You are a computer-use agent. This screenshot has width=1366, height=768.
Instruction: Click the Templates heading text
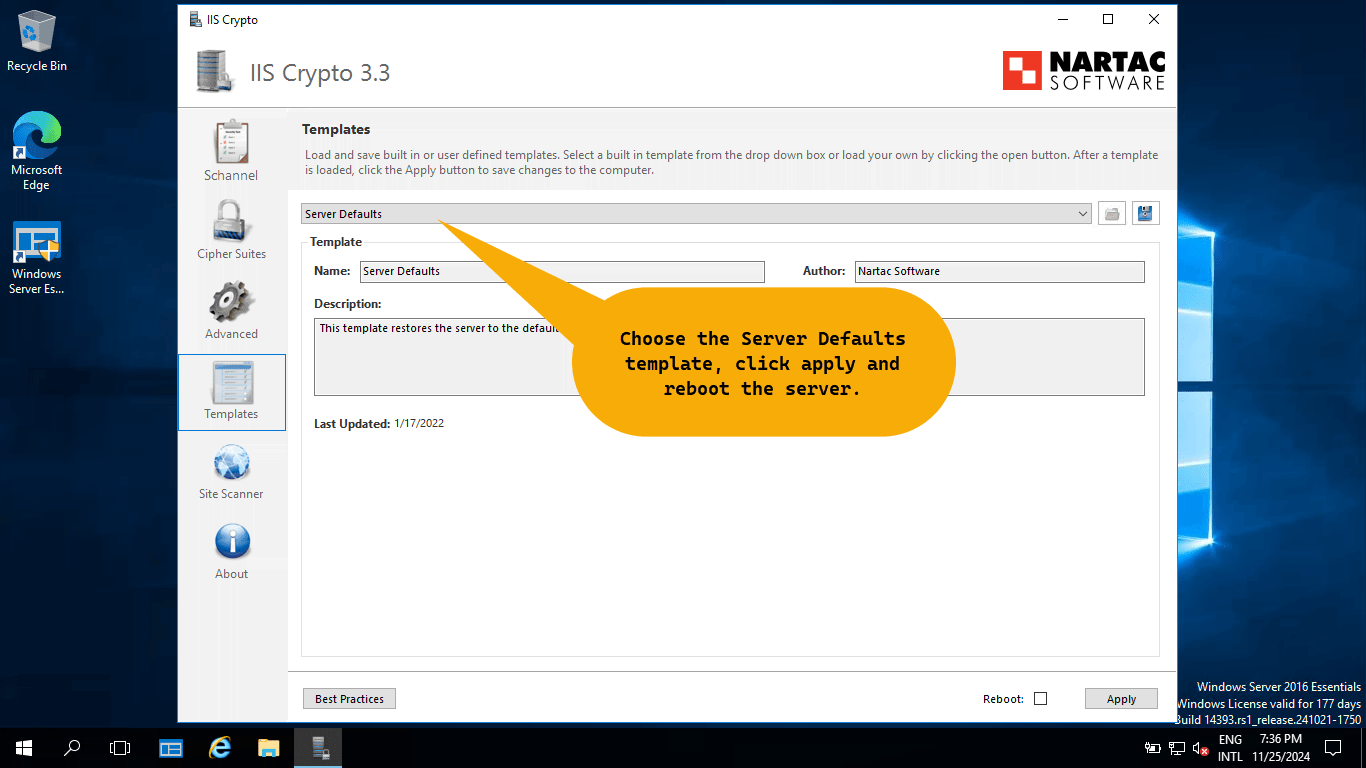(336, 129)
